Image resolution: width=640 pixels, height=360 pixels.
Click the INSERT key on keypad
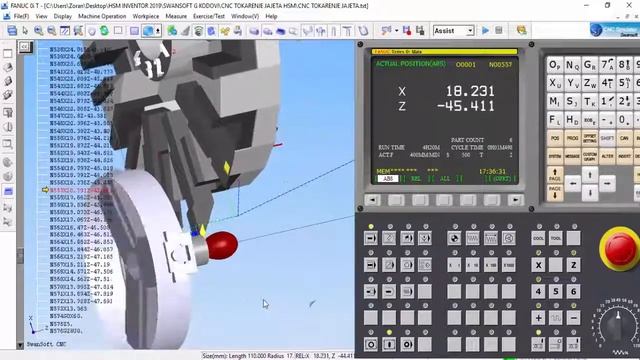pyautogui.click(x=624, y=156)
